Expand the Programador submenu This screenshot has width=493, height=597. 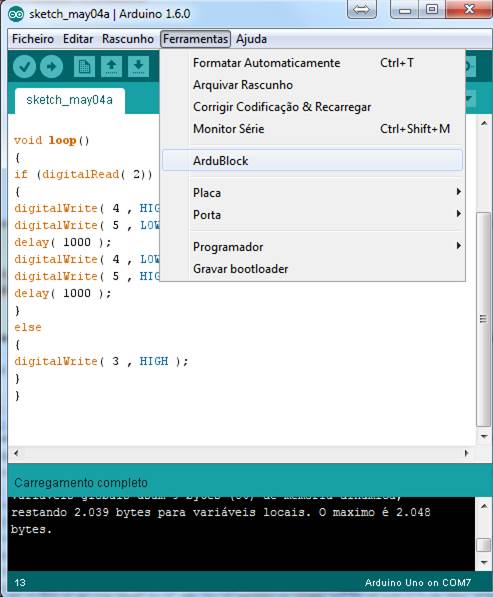click(x=312, y=247)
